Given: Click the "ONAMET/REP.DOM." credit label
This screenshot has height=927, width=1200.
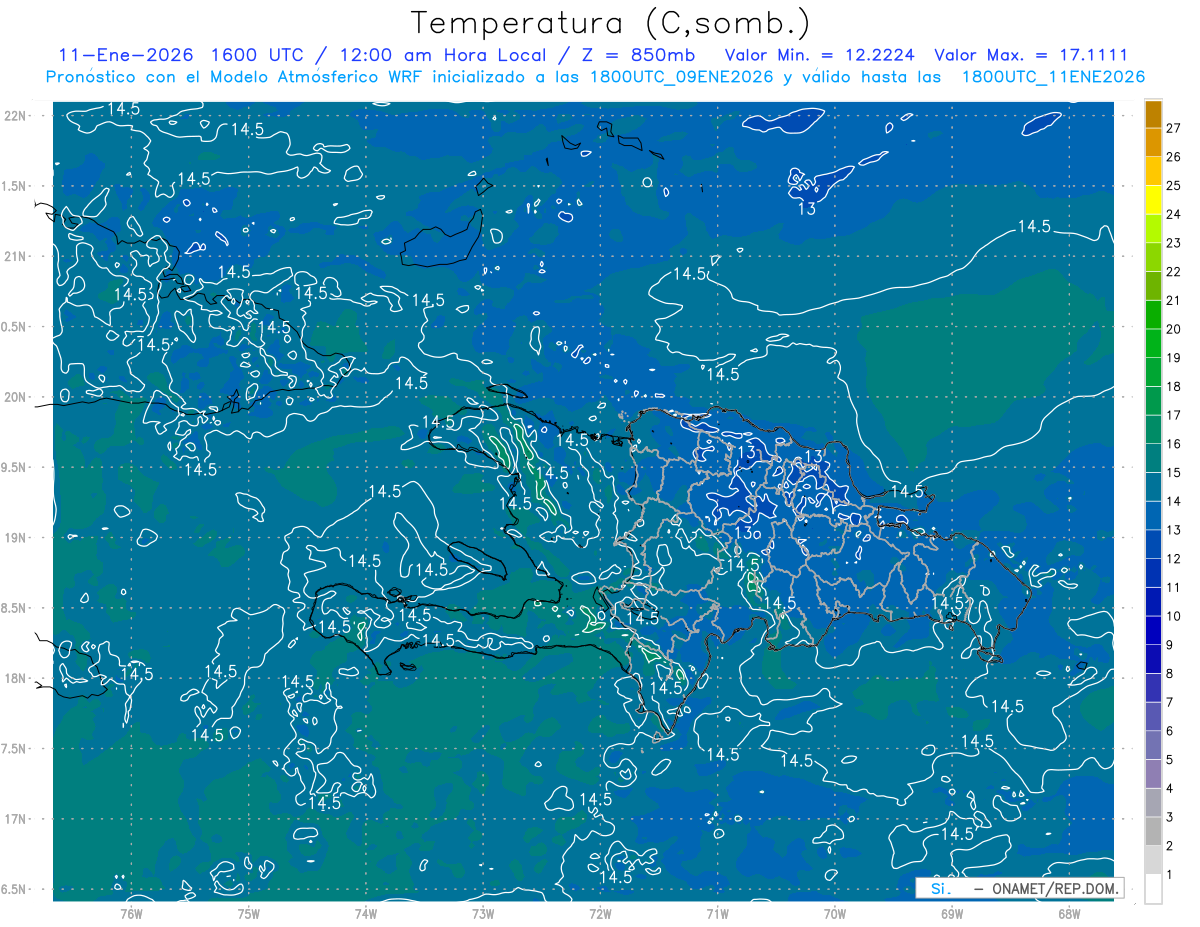Looking at the screenshot, I should [1055, 888].
